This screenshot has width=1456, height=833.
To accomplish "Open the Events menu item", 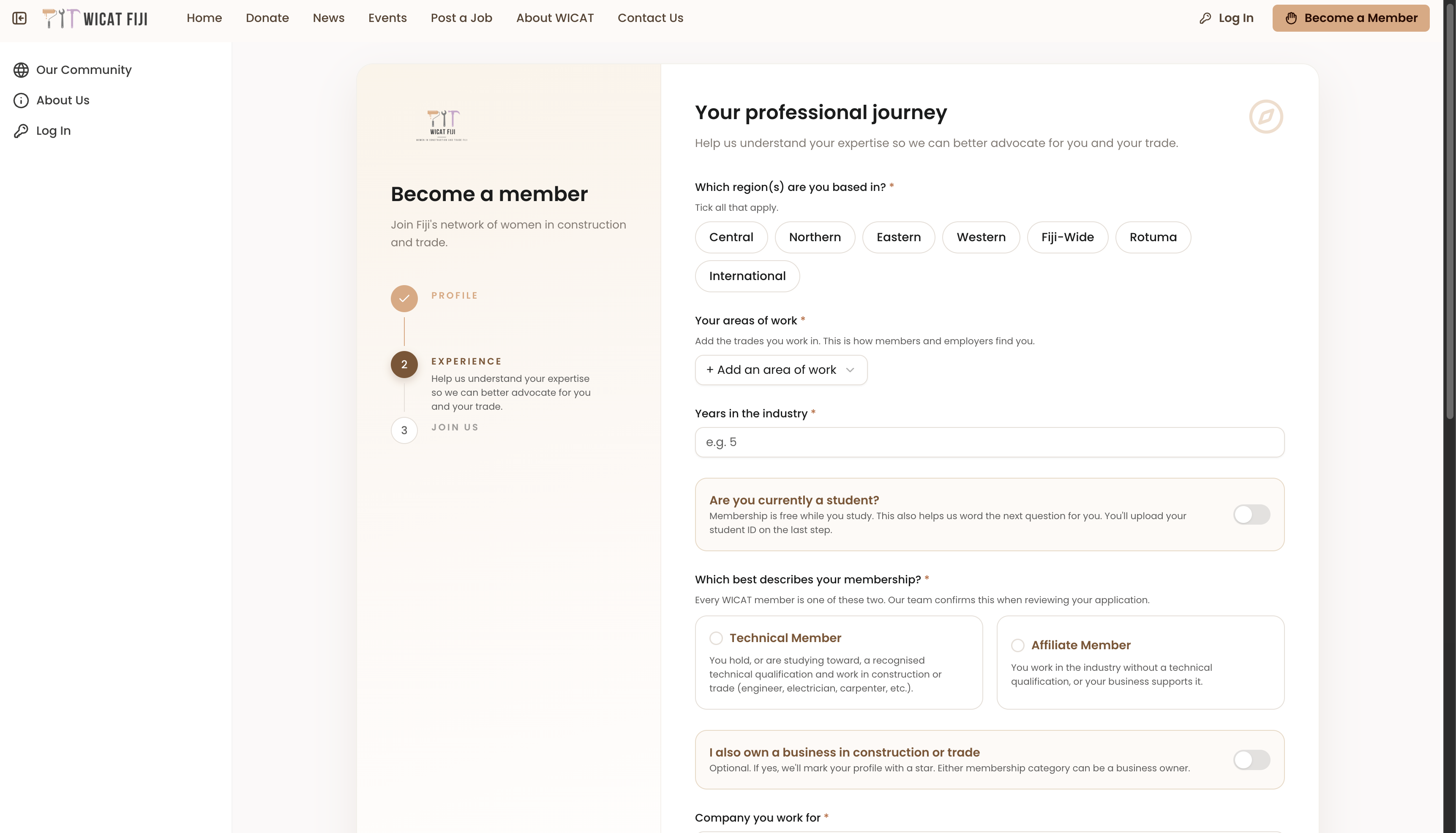I will point(387,18).
